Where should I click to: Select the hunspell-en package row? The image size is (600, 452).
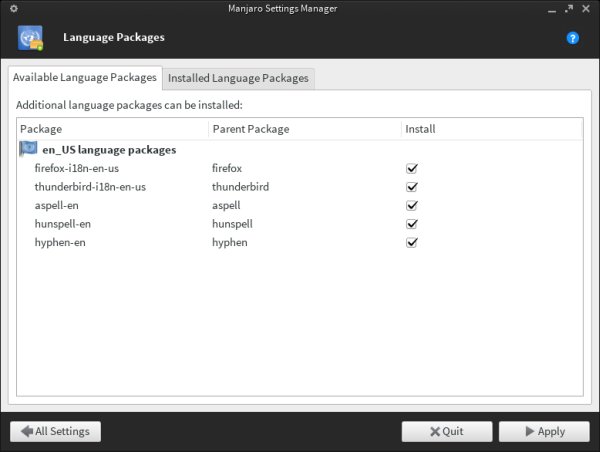click(64, 224)
